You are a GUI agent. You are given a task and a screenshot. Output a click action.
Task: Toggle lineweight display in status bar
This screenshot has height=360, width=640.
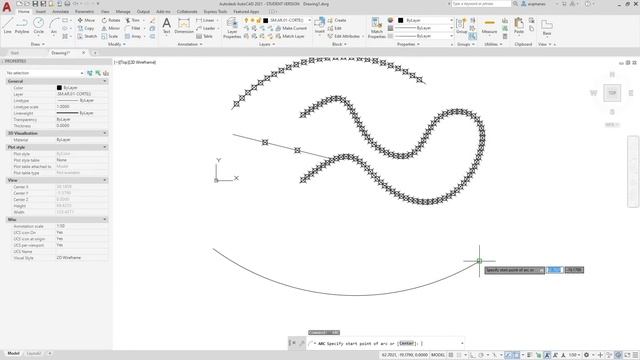(530, 355)
